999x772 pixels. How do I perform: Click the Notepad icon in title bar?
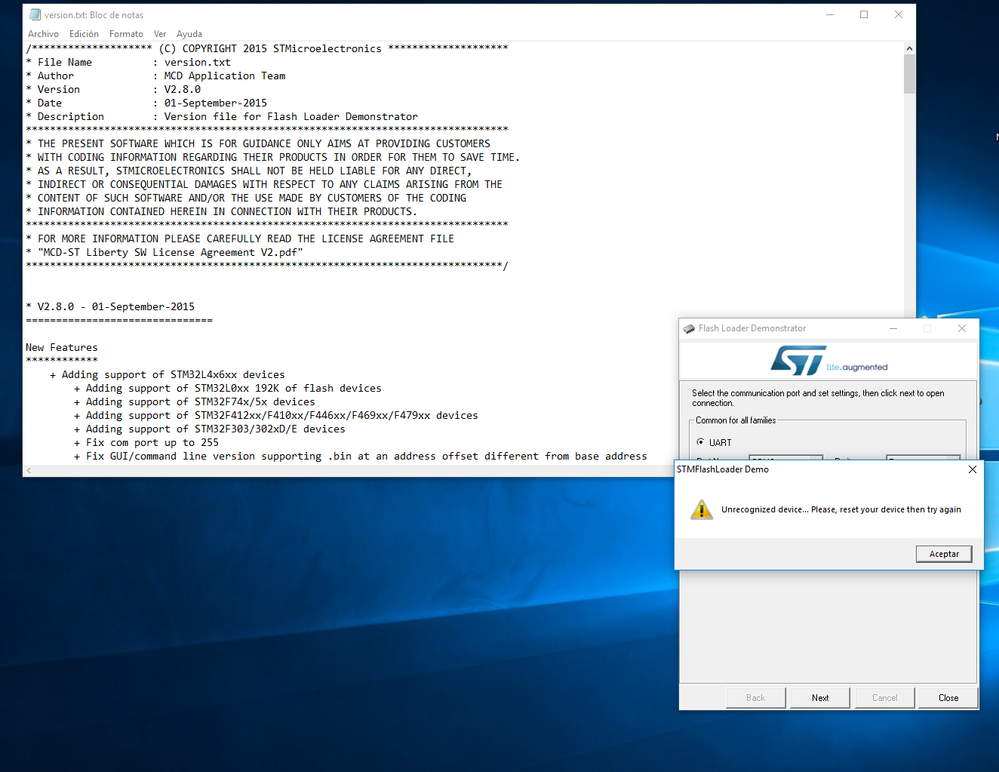35,15
